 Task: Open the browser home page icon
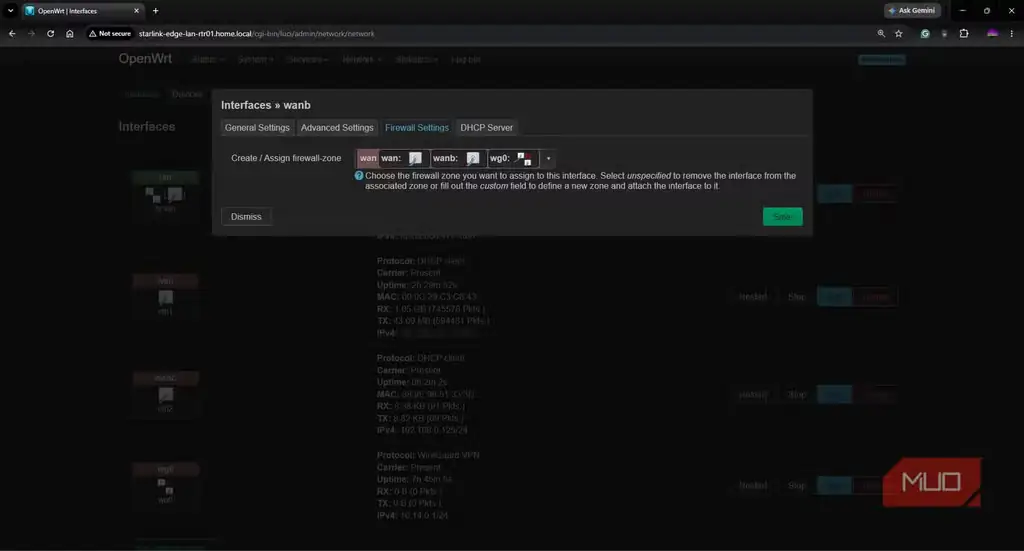(x=70, y=33)
